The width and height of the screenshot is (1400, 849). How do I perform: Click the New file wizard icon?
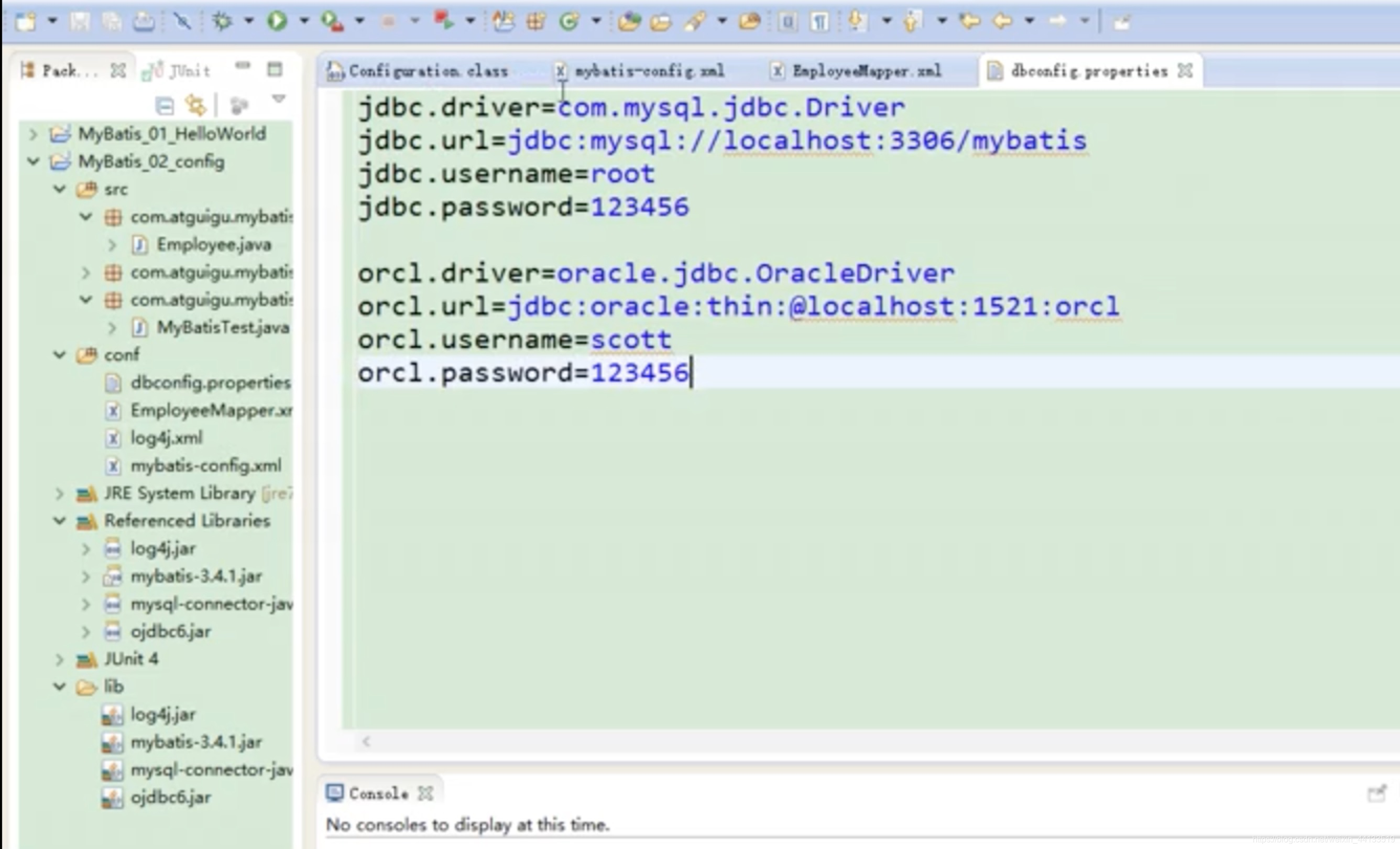[26, 21]
